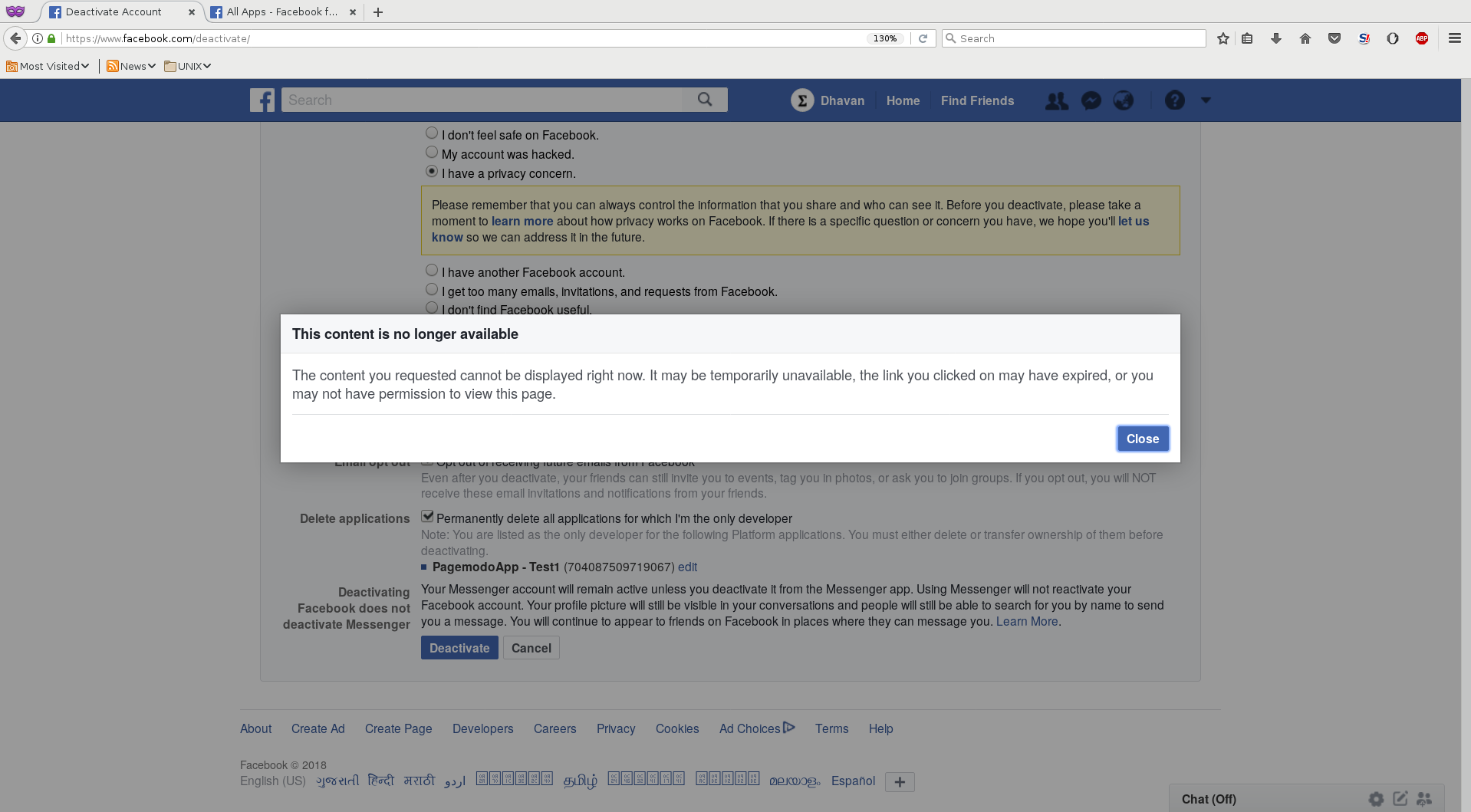
Task: Click the edit link for PagemodoApp - Test1
Action: click(x=687, y=567)
